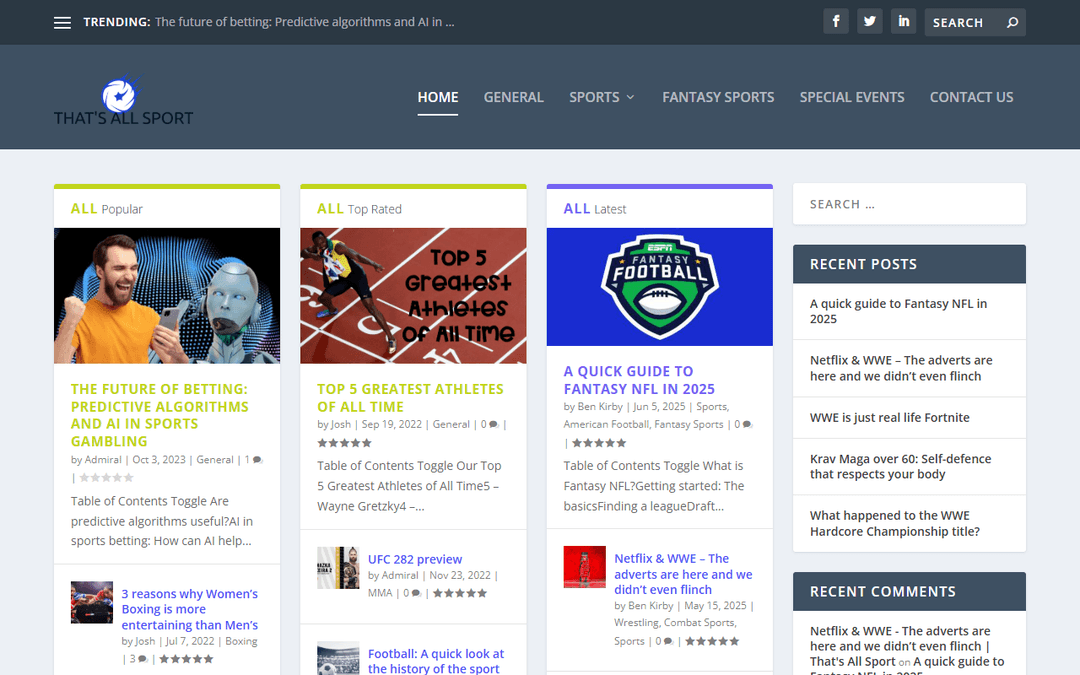The image size is (1080, 675).
Task: Click star rating of Netflix & WWE post
Action: click(x=712, y=641)
